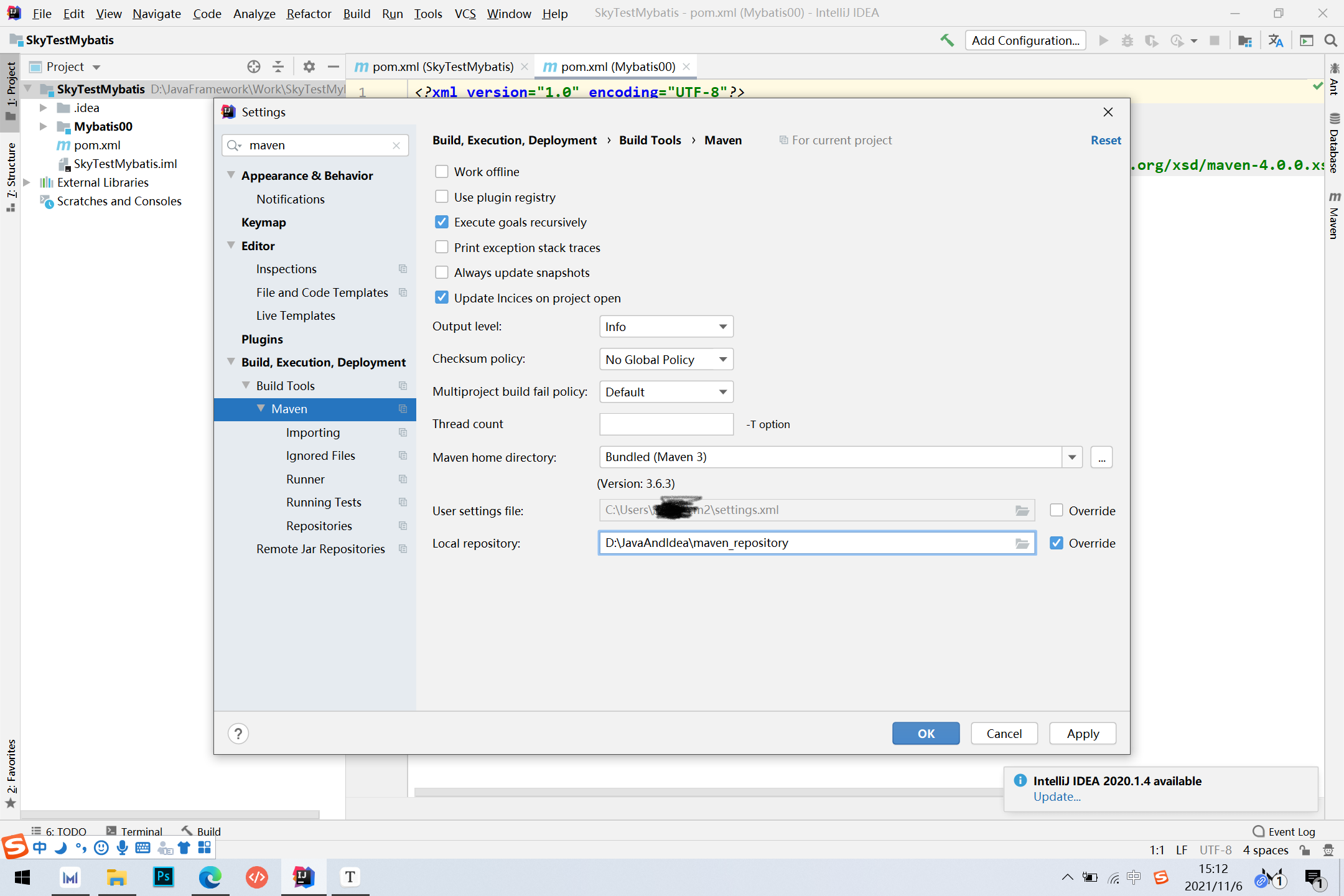
Task: Click the Apply button
Action: pos(1082,734)
